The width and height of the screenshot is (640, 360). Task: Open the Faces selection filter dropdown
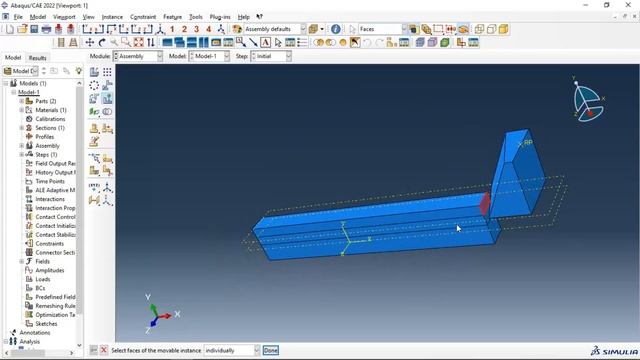(x=382, y=29)
